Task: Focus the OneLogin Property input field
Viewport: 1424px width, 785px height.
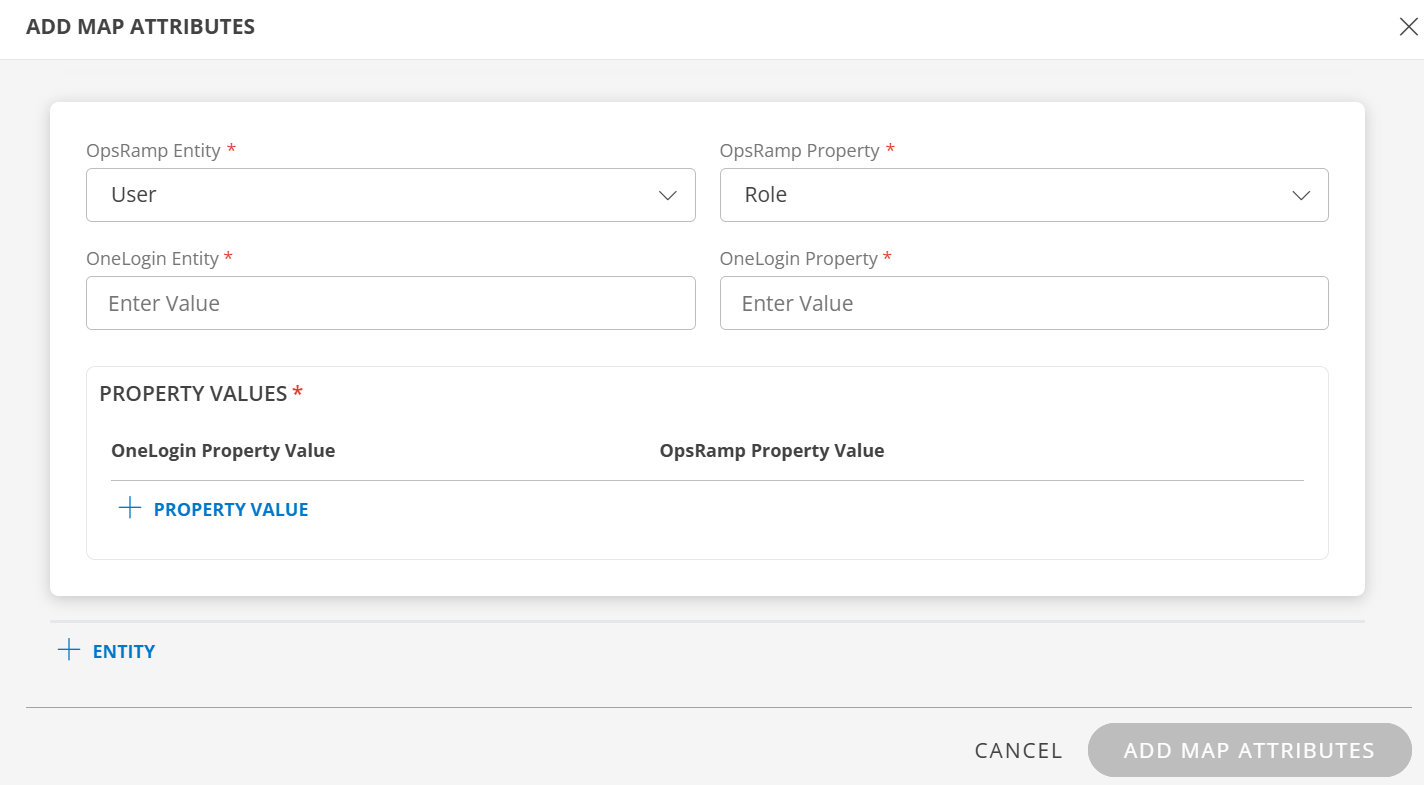Action: (x=1023, y=303)
